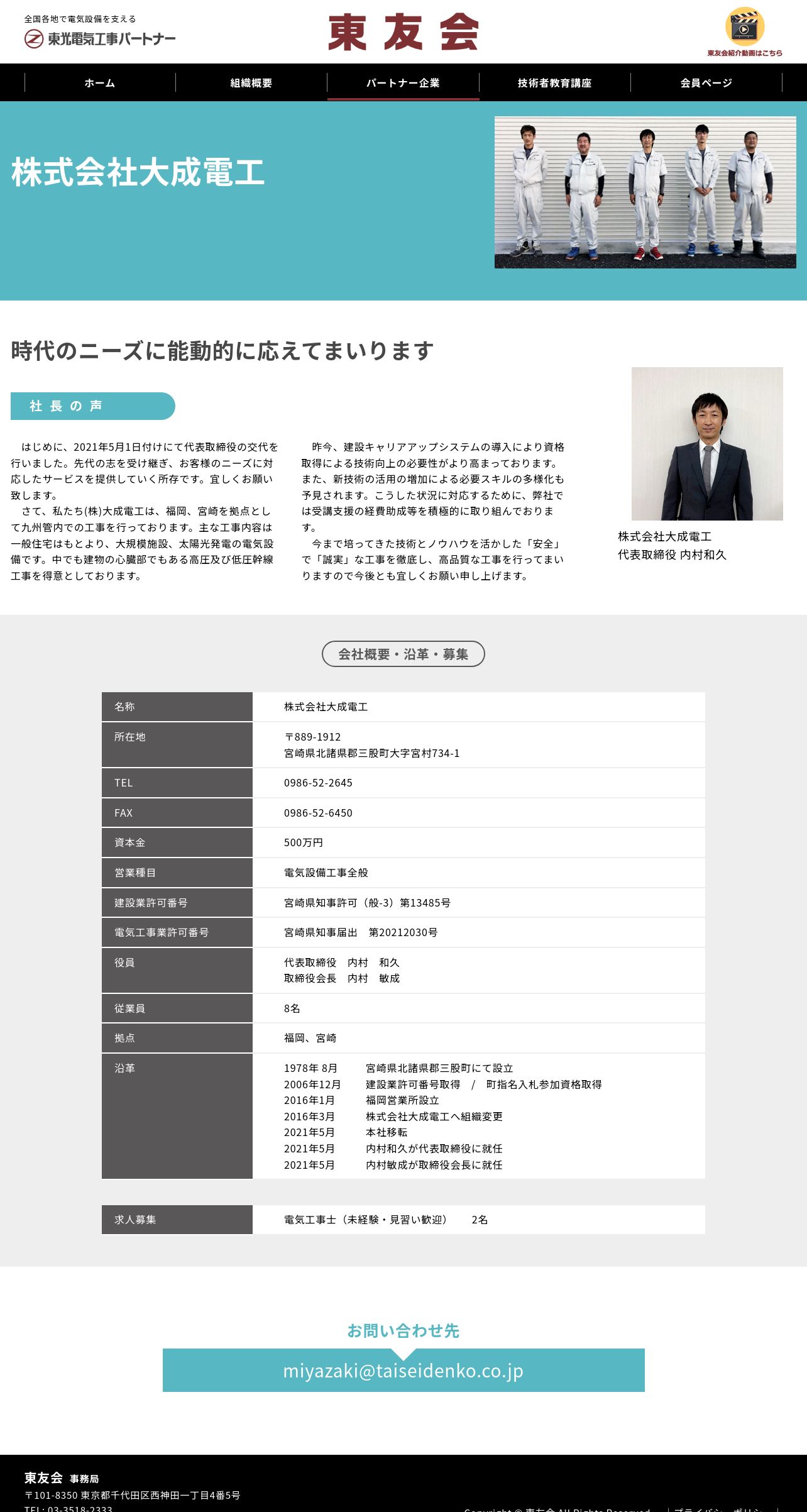Click the 役員 row header
The width and height of the screenshot is (807, 1512).
pos(177,971)
